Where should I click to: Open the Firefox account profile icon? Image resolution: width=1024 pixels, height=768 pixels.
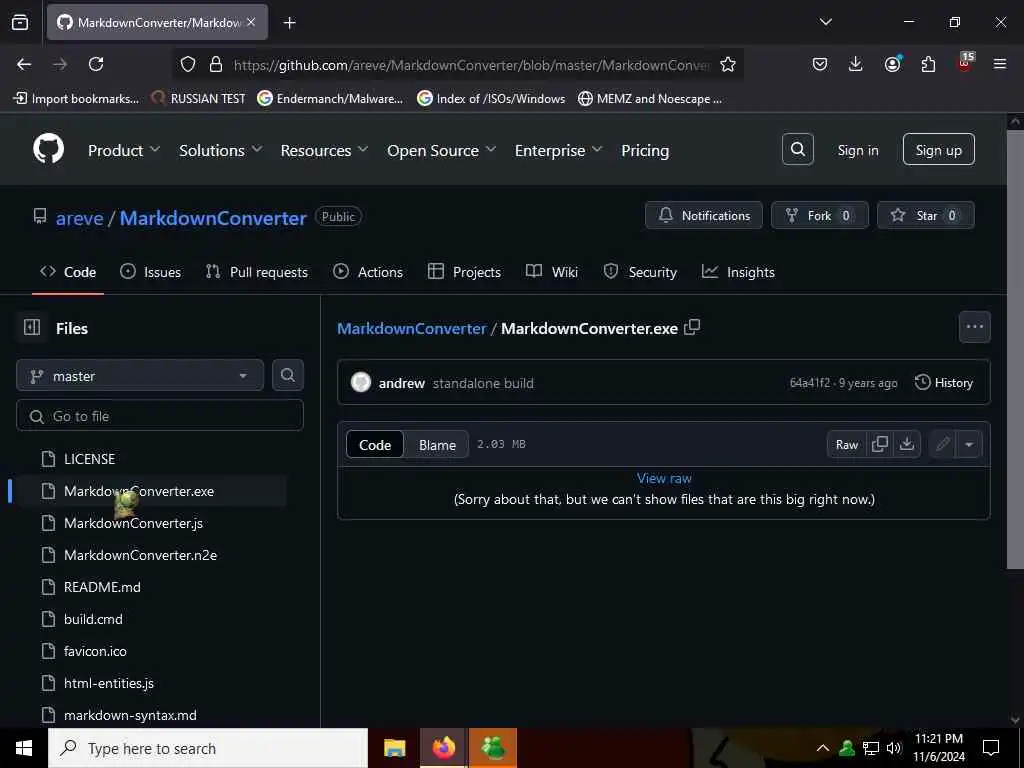coord(892,63)
